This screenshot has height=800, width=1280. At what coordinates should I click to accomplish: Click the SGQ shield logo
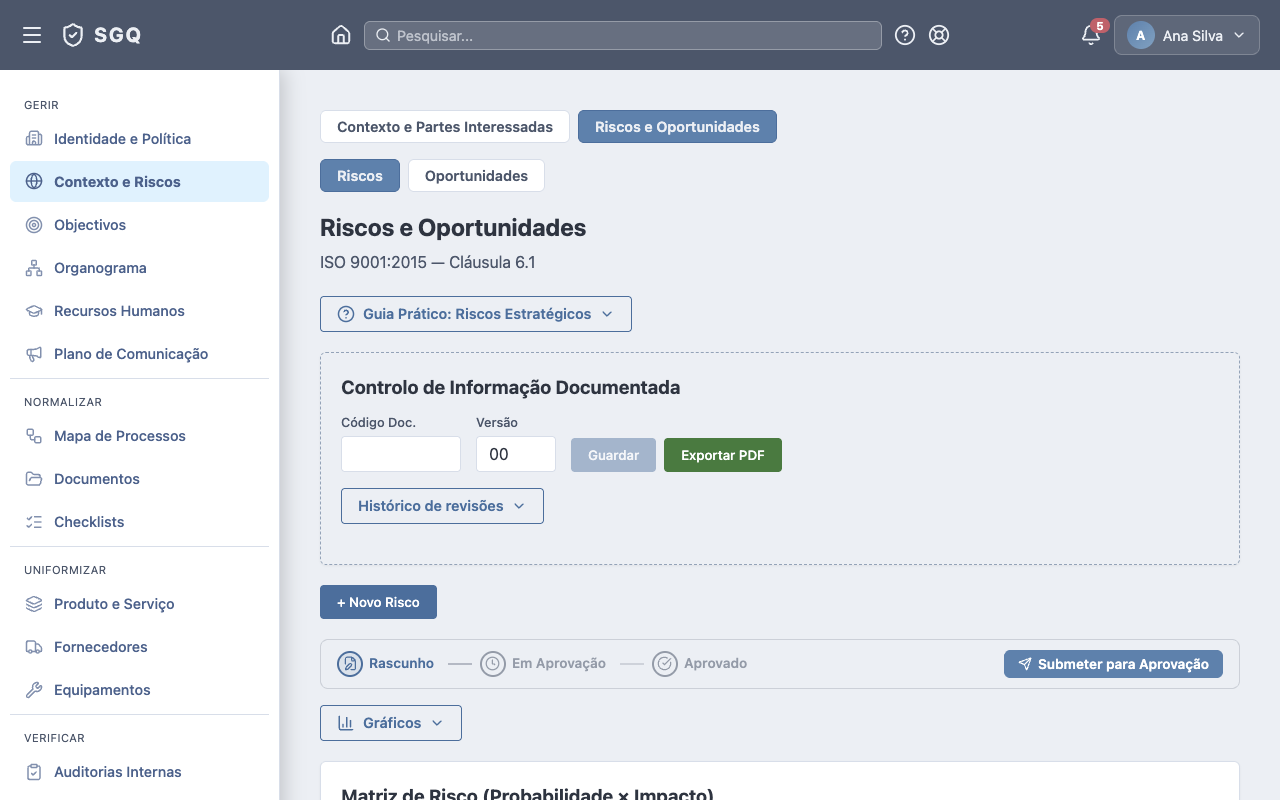click(x=73, y=35)
